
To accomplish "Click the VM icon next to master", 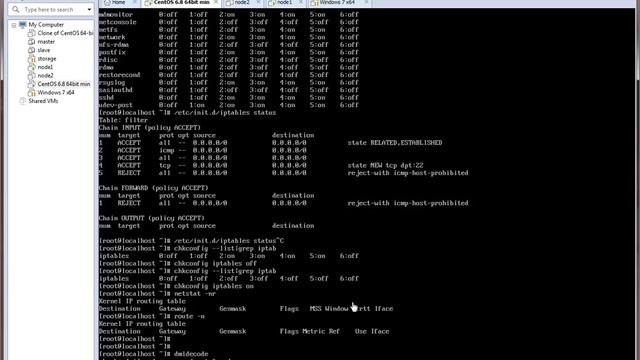I will tap(31, 42).
